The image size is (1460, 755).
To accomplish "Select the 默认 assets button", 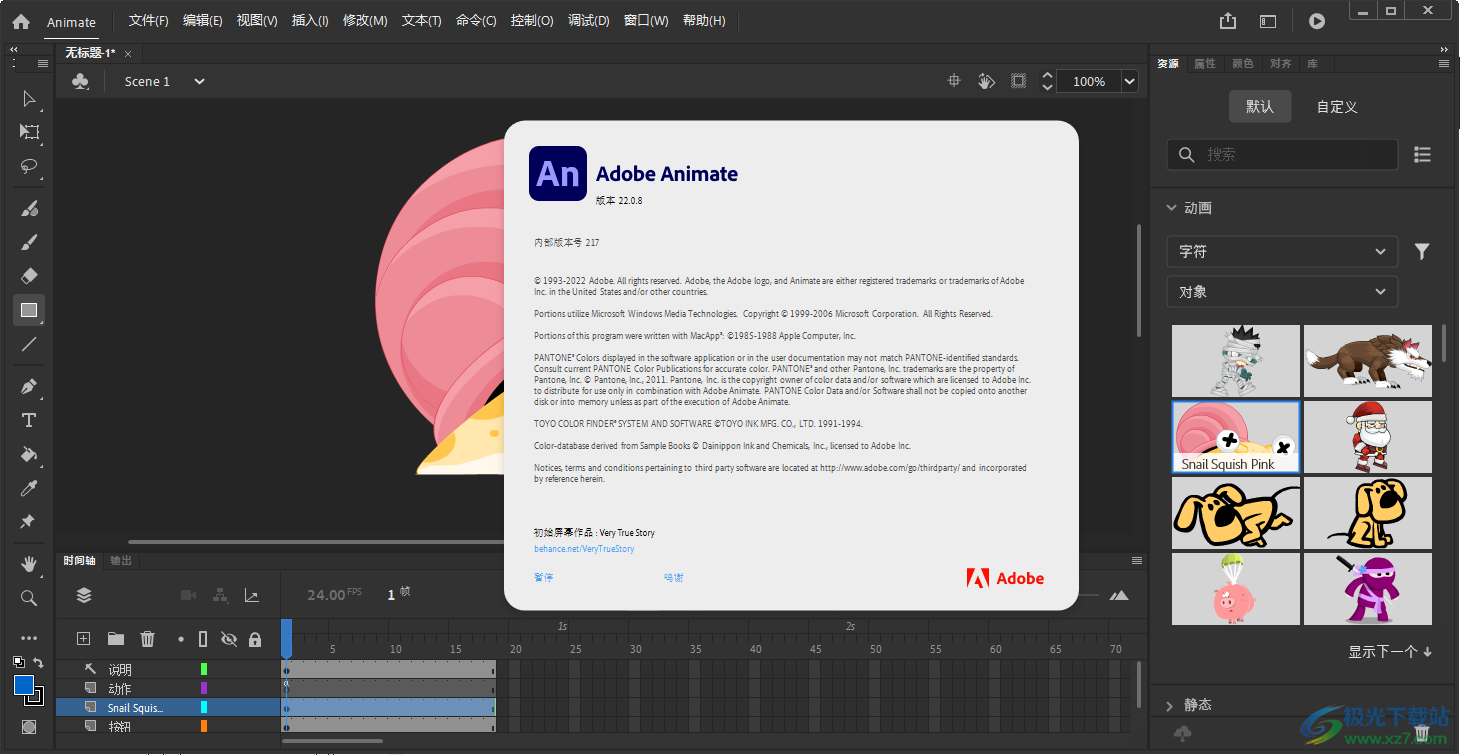I will coord(1260,106).
